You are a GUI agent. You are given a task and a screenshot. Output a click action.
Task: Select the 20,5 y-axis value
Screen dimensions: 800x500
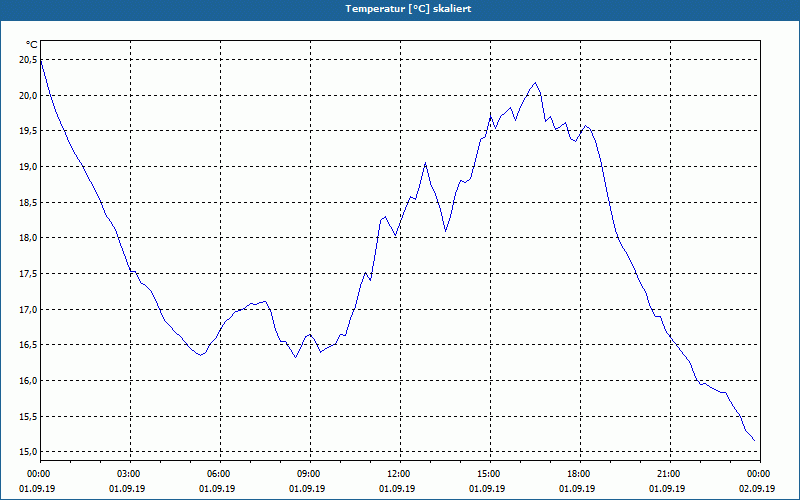[28, 60]
